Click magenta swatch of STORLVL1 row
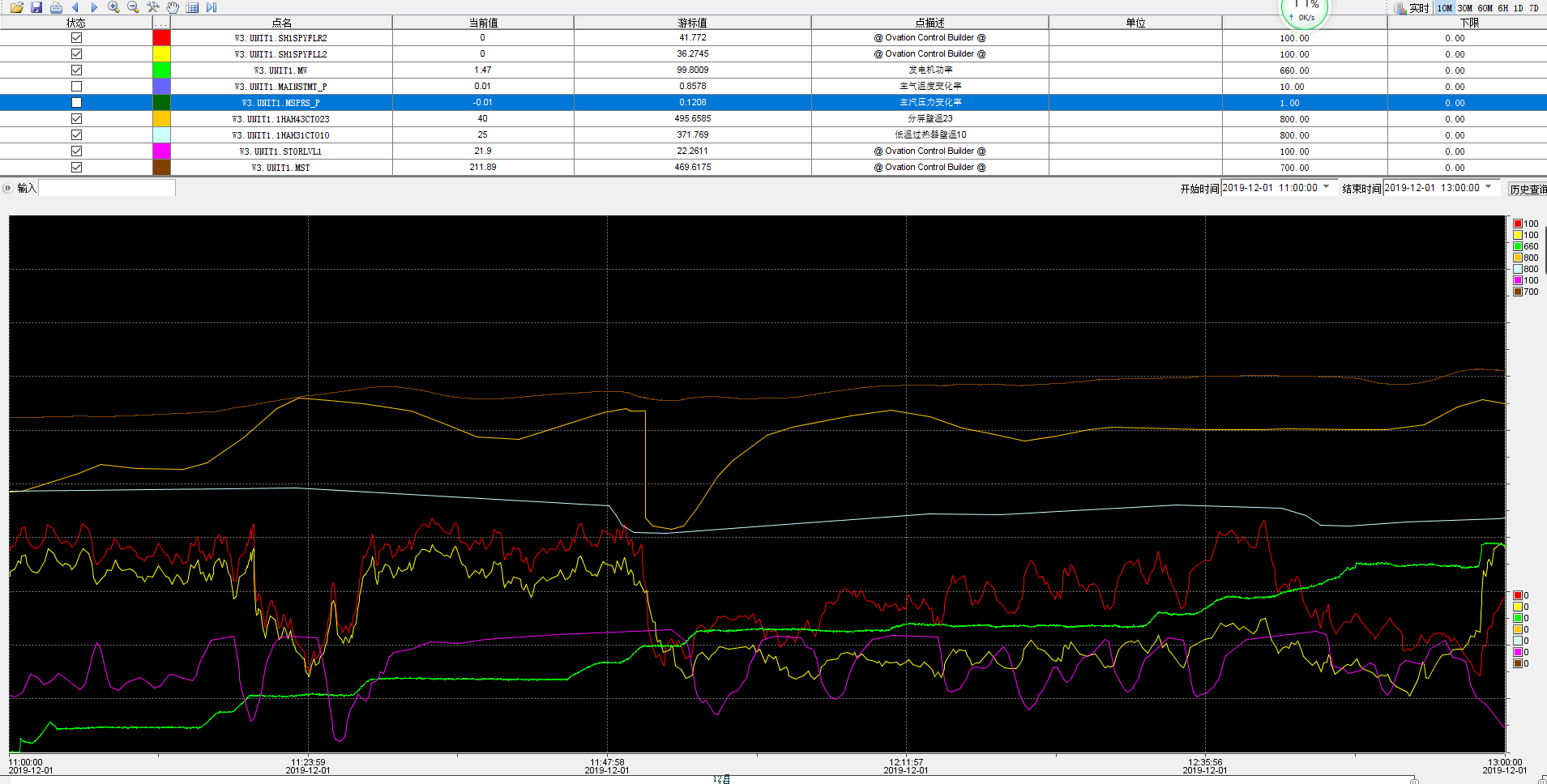 (161, 151)
